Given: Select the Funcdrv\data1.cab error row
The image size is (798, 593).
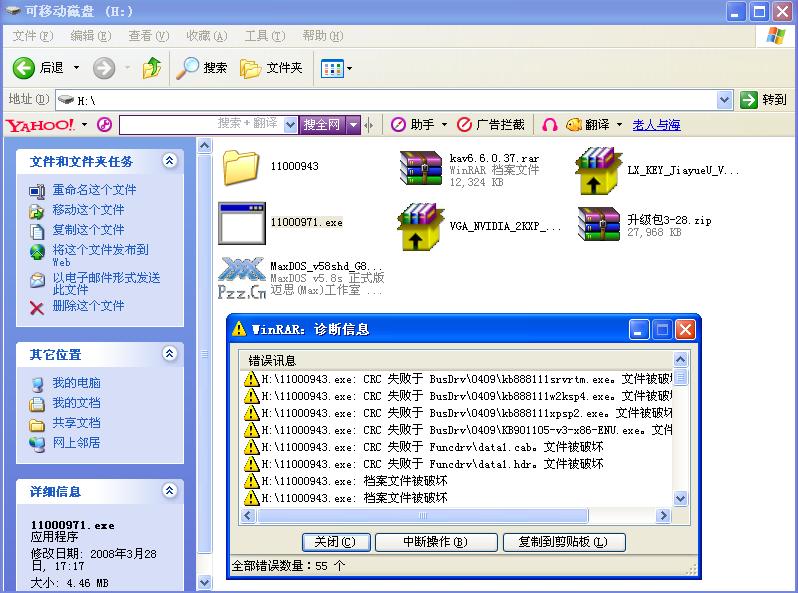Looking at the screenshot, I should pyautogui.click(x=457, y=447).
